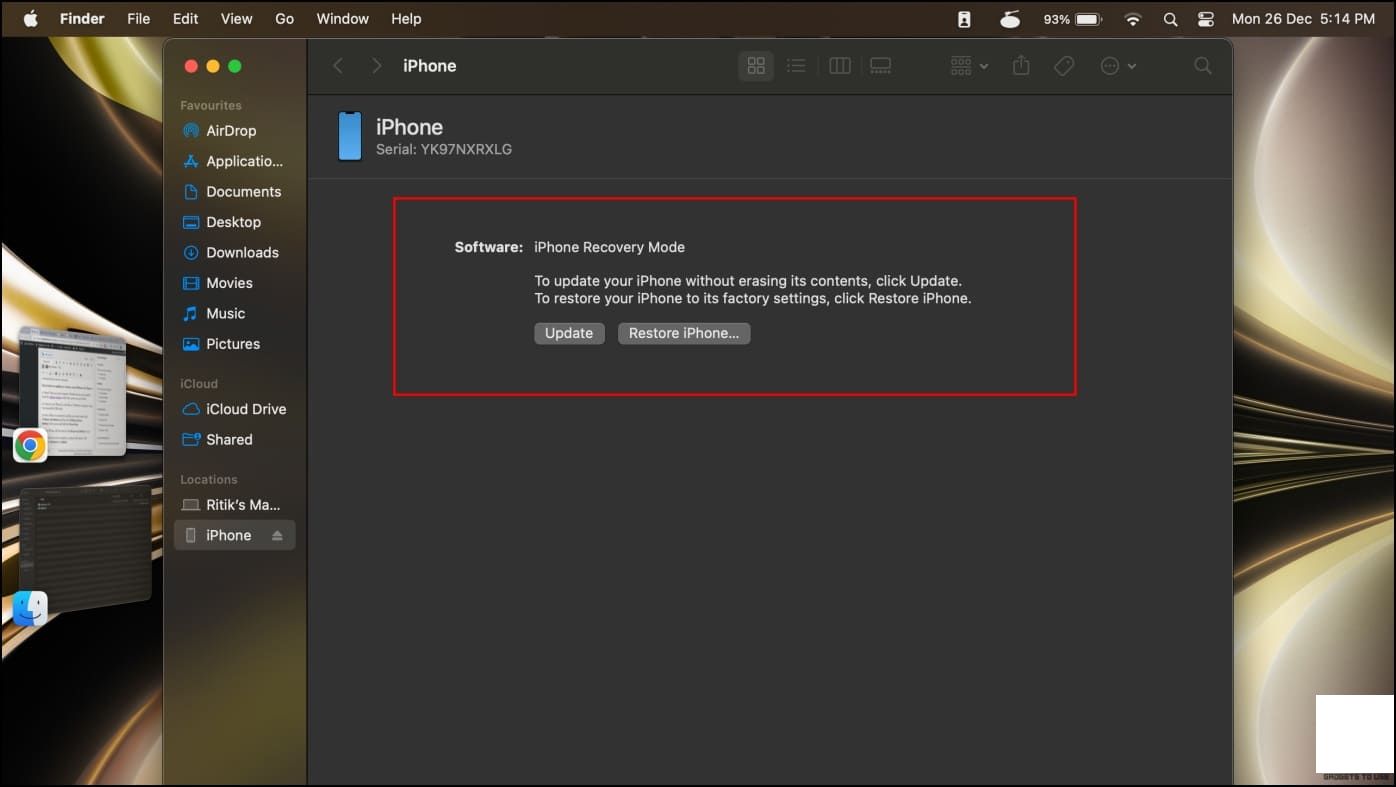The image size is (1396, 787).
Task: Click the bowl-shaped menu bar icon
Action: [x=1010, y=19]
